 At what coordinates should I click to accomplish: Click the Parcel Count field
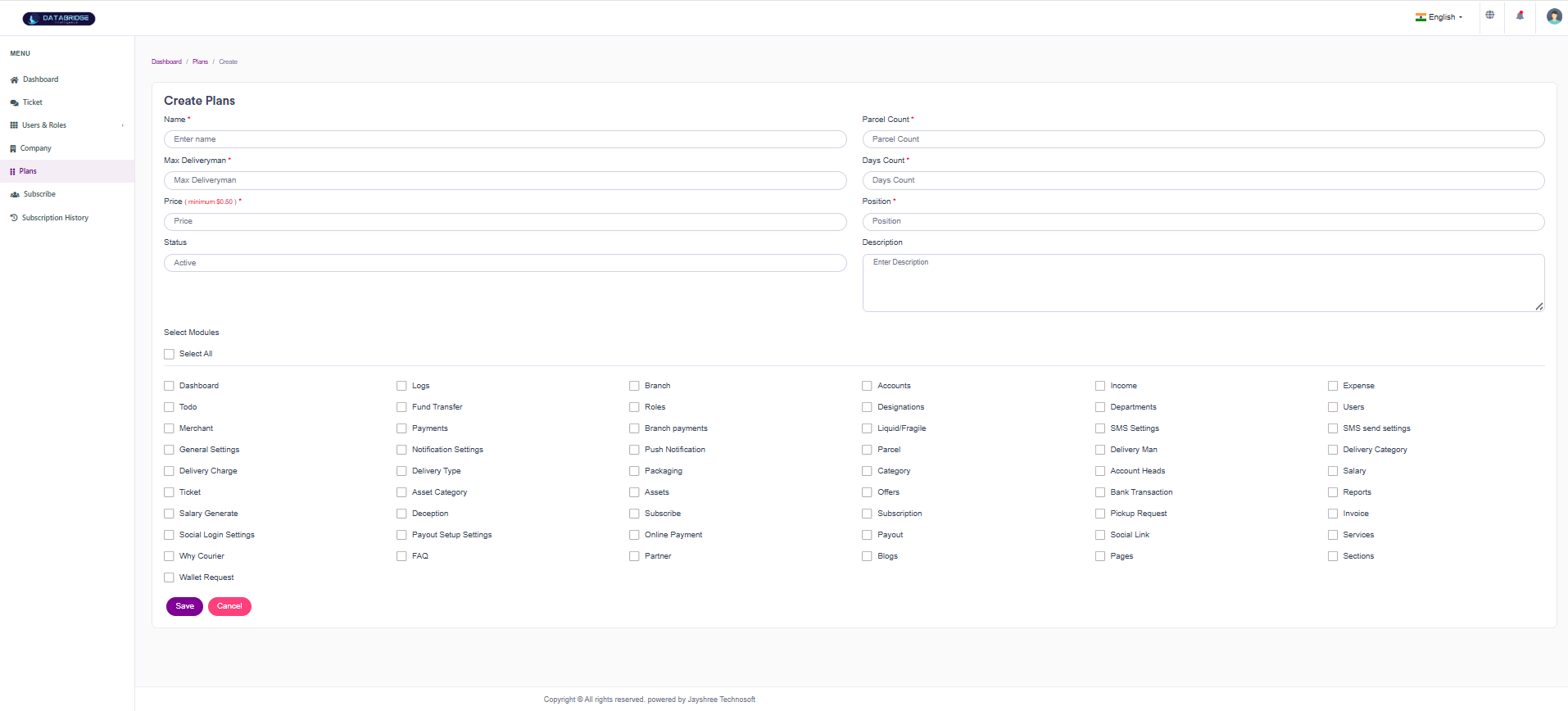click(1203, 139)
